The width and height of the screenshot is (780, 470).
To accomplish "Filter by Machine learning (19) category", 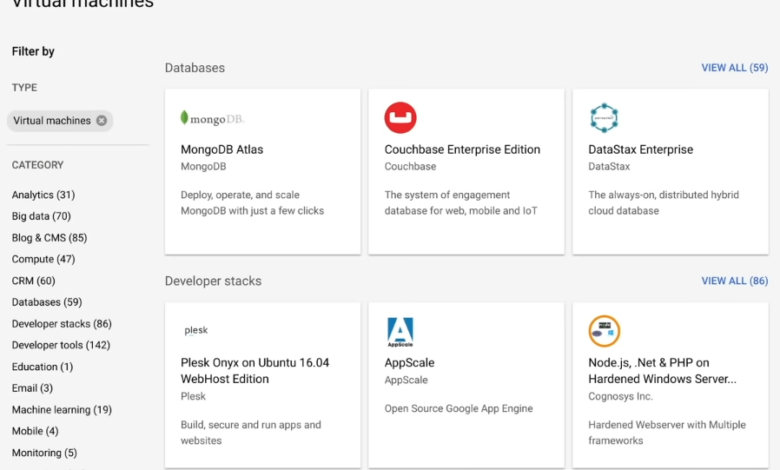I will pos(62,410).
